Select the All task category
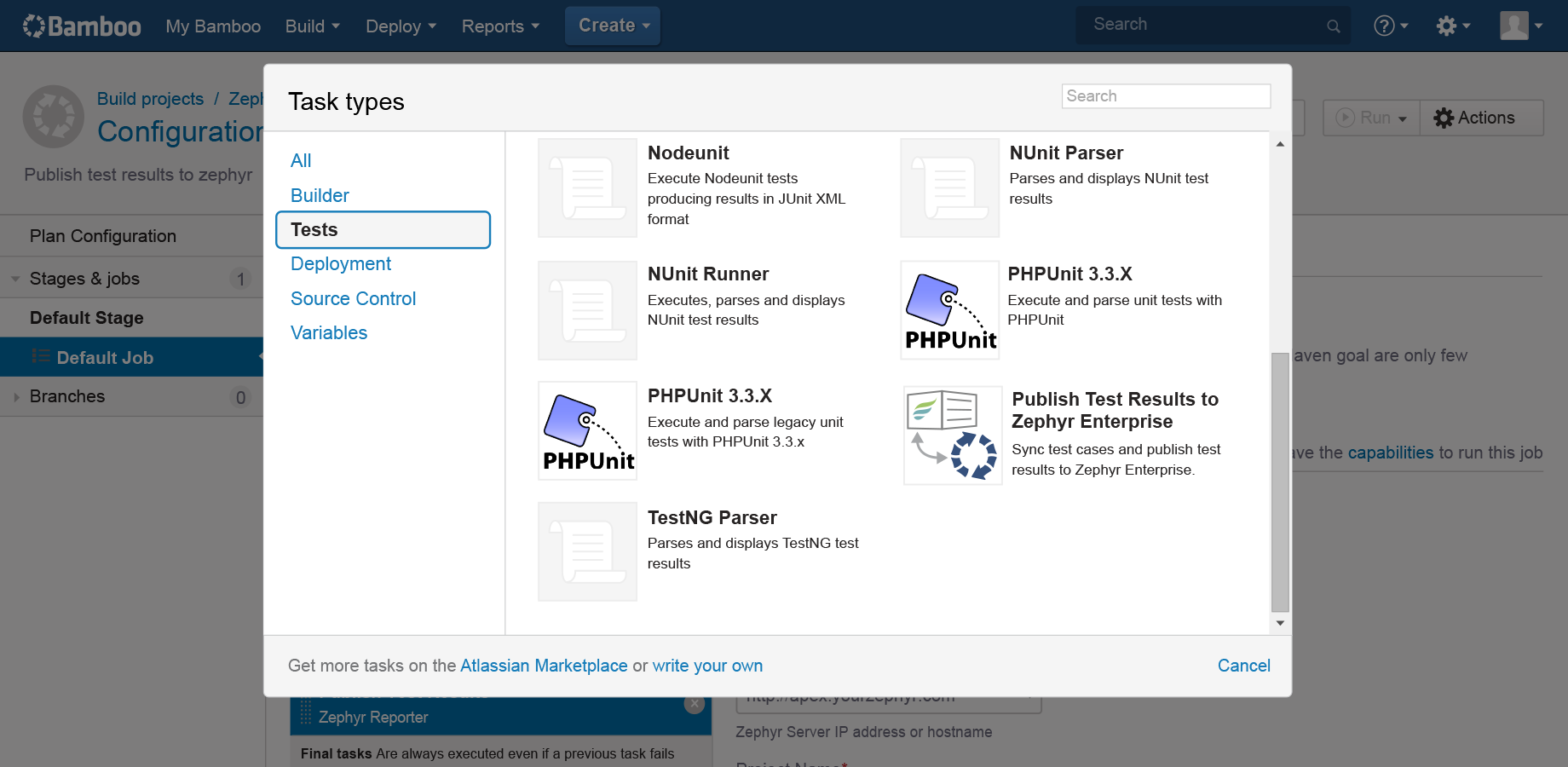 301,160
